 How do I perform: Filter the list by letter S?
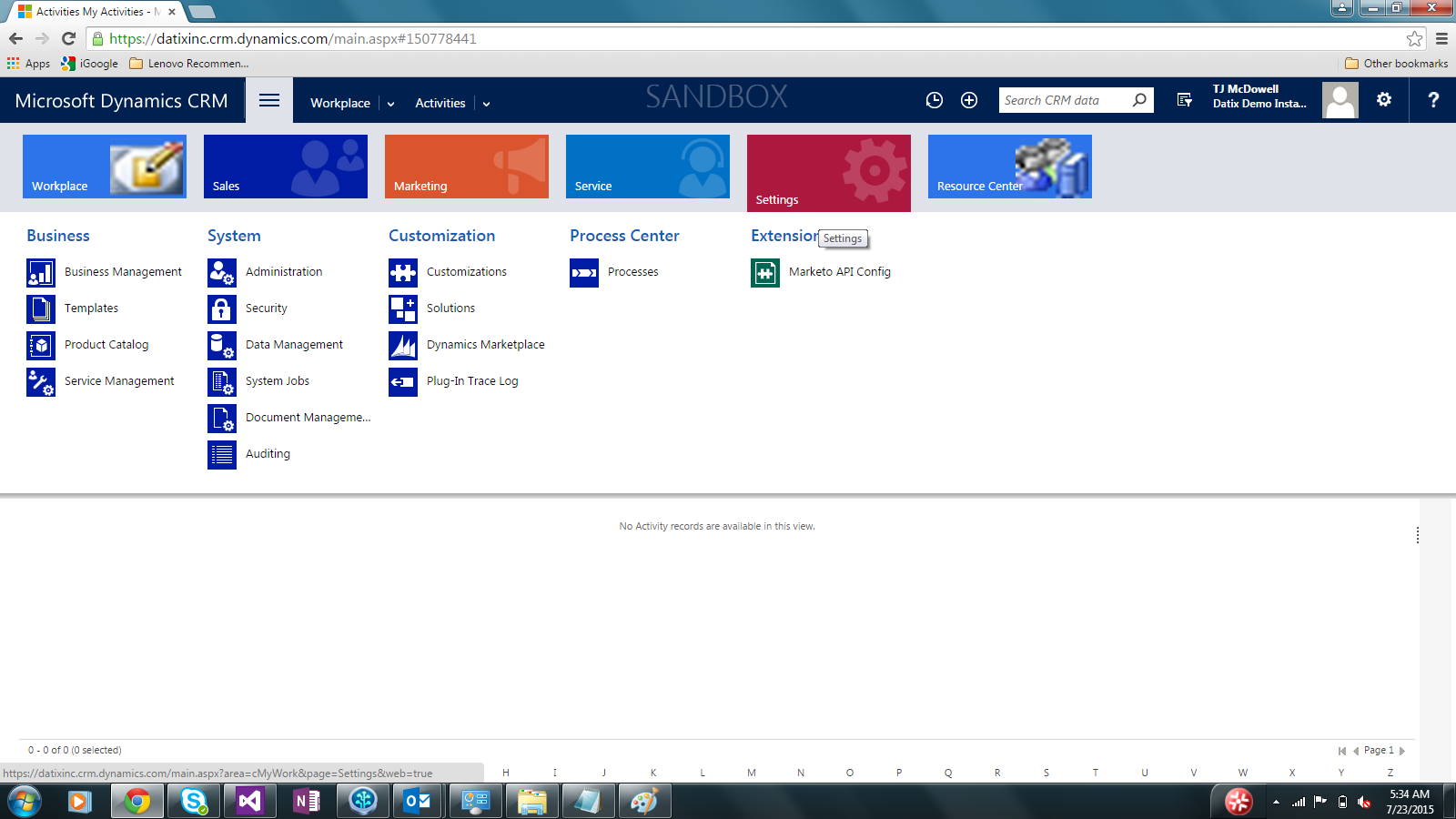coord(1046,773)
